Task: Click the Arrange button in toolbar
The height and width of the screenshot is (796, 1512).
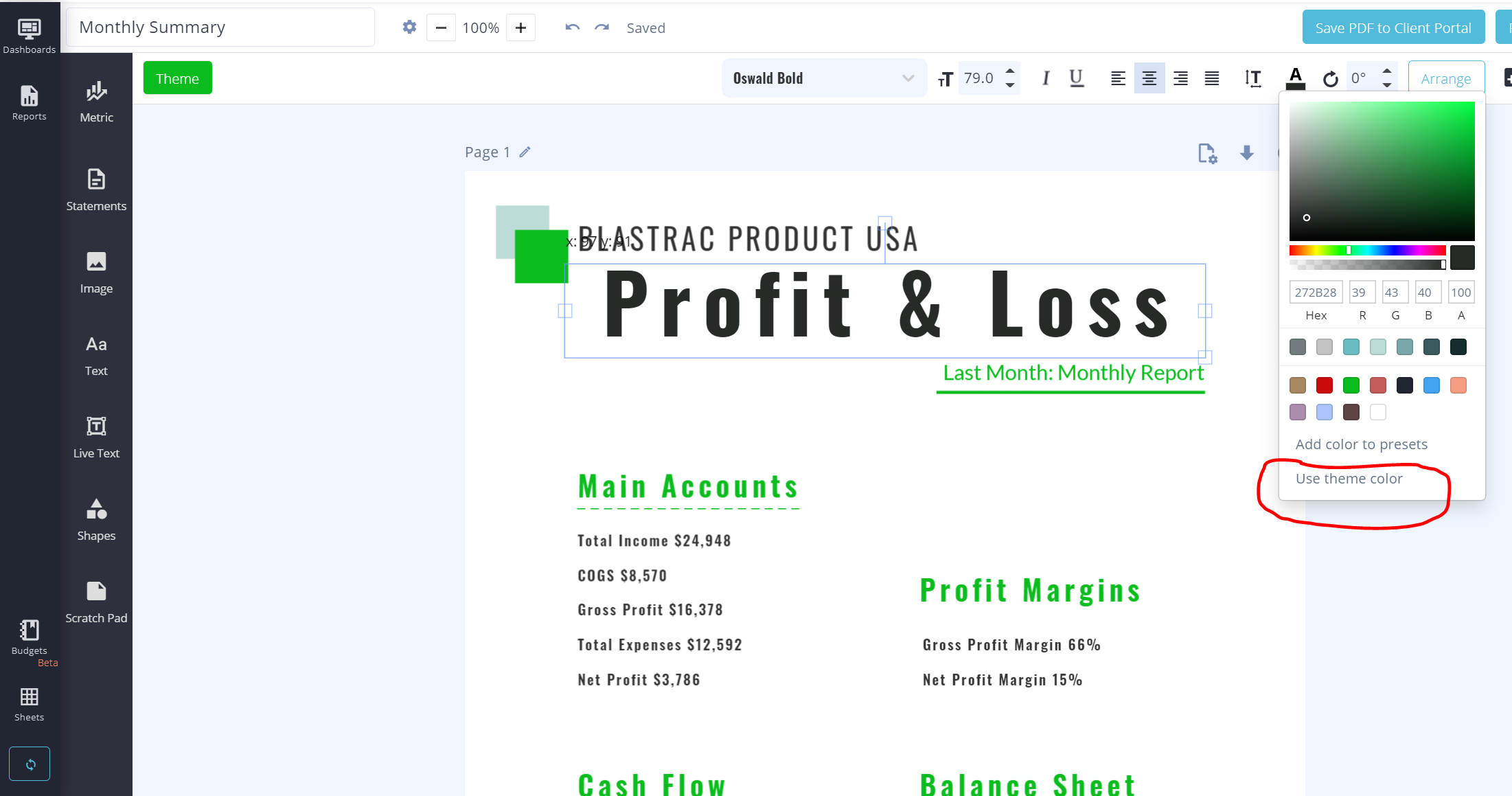Action: pos(1447,78)
